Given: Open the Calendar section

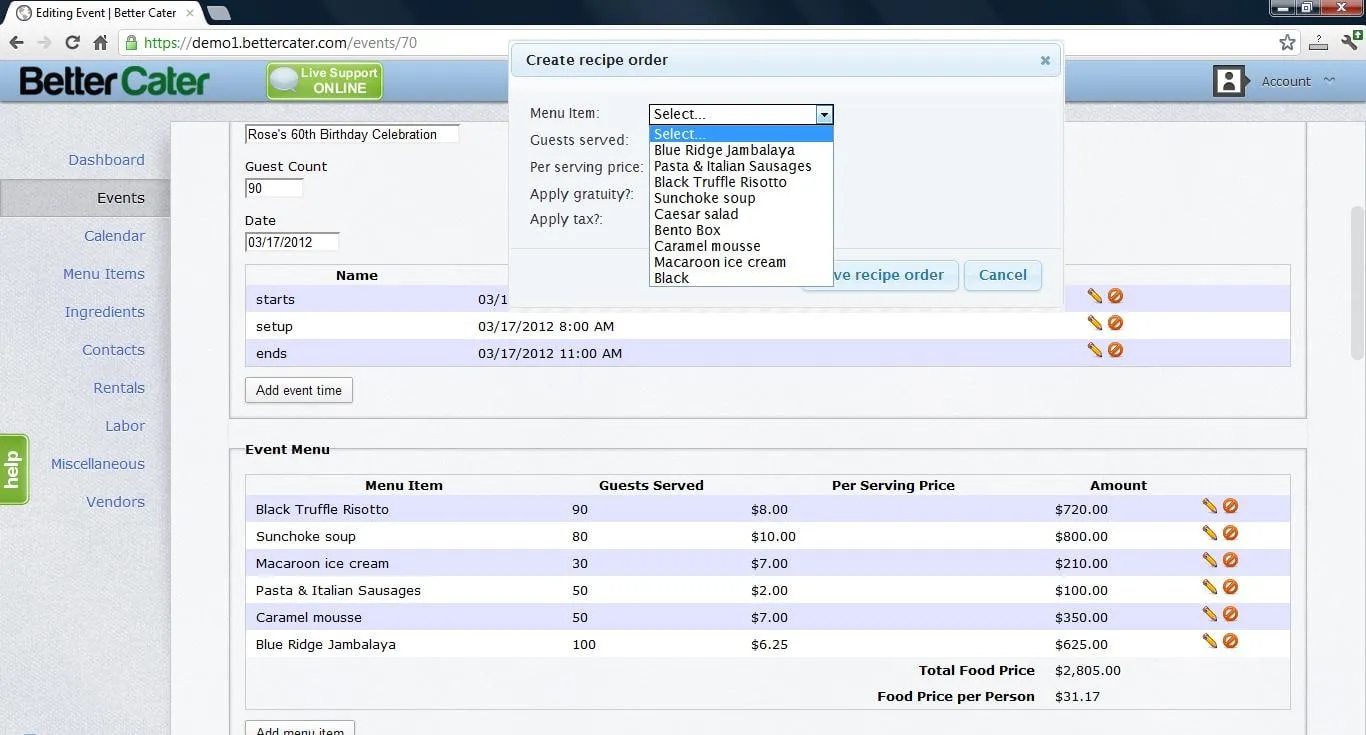Looking at the screenshot, I should click(x=114, y=236).
